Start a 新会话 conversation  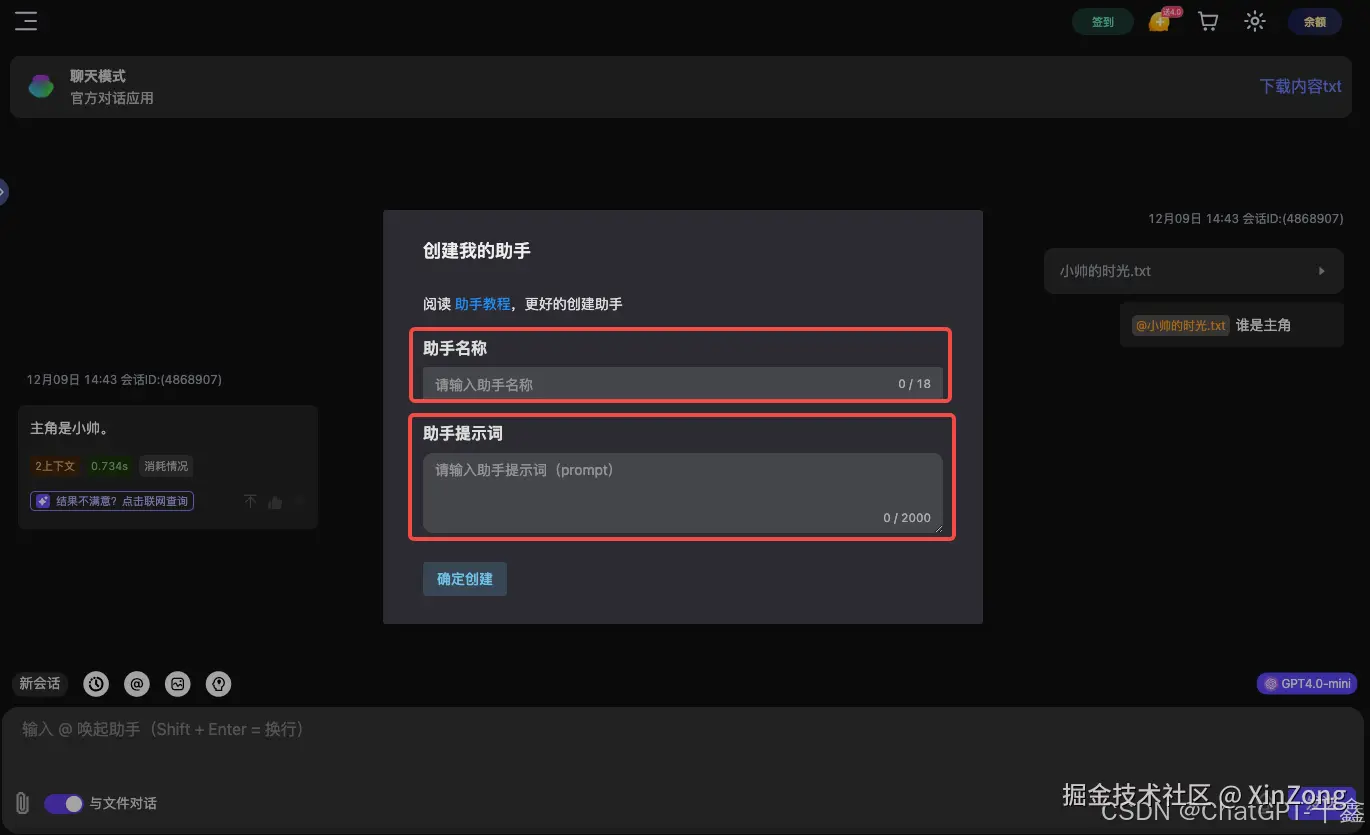pyautogui.click(x=39, y=684)
